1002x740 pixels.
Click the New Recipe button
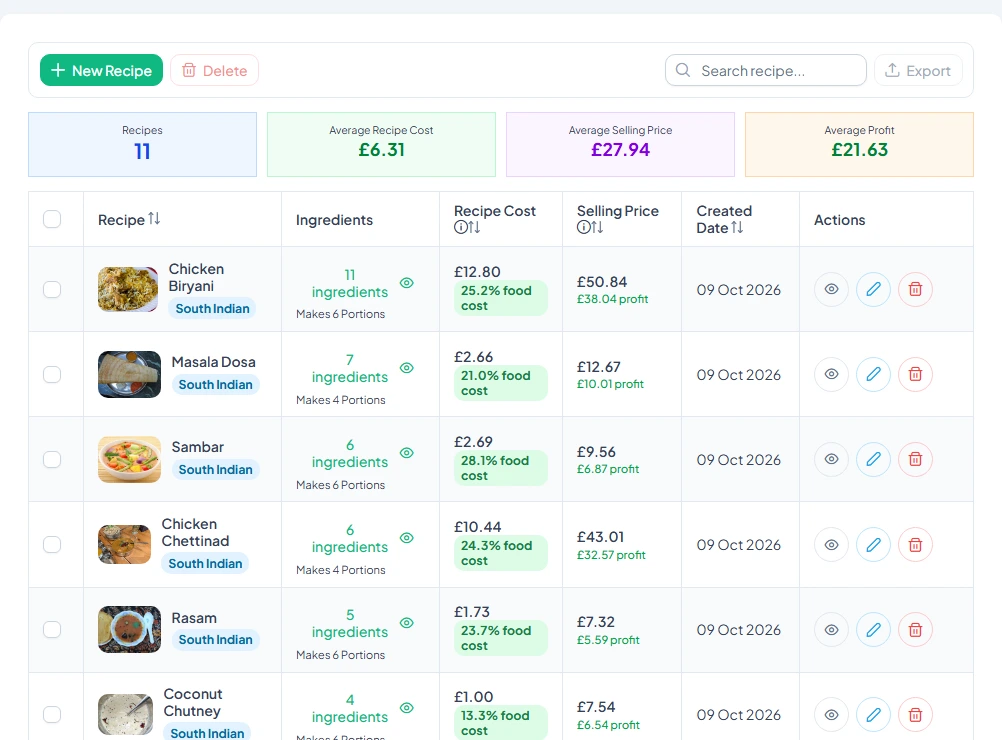click(x=101, y=70)
